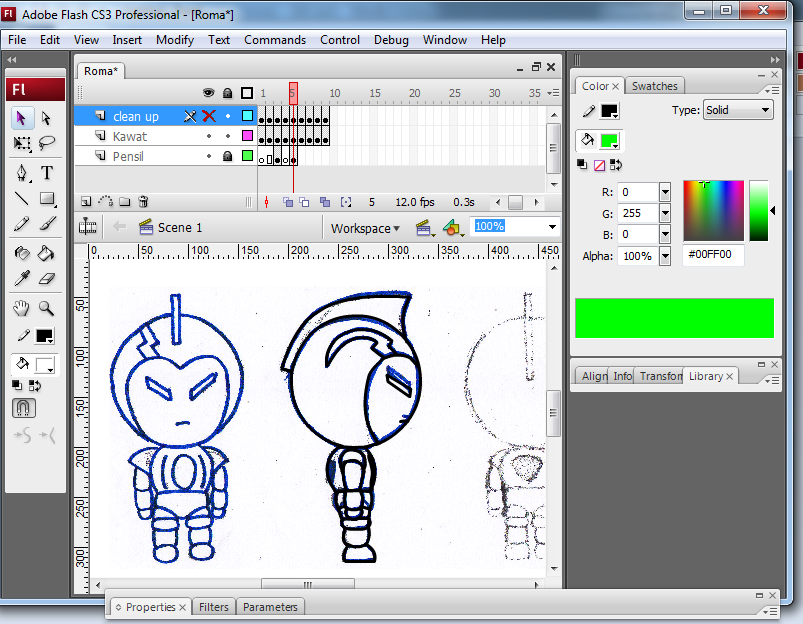The image size is (803, 624).
Task: Click Scene 1 in the edit bar
Action: point(181,227)
